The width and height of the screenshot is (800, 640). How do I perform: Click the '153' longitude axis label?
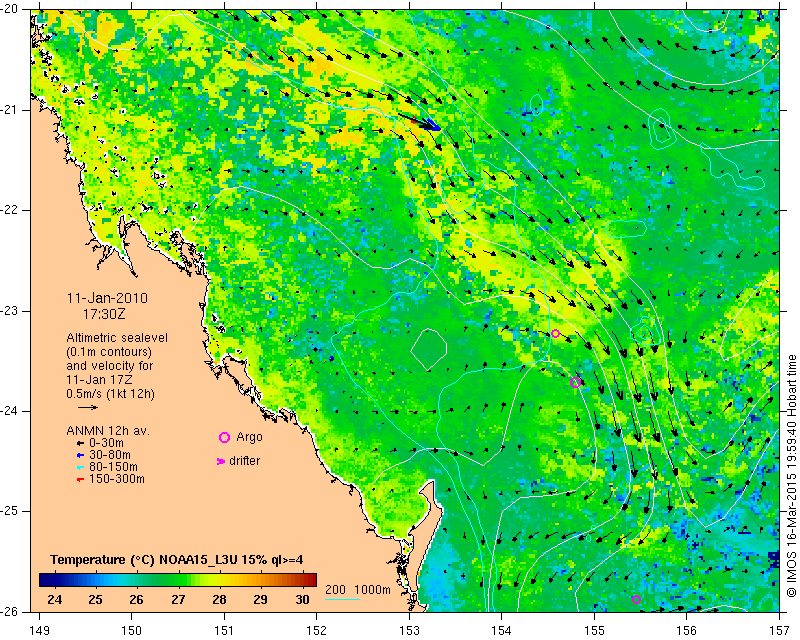(x=409, y=631)
